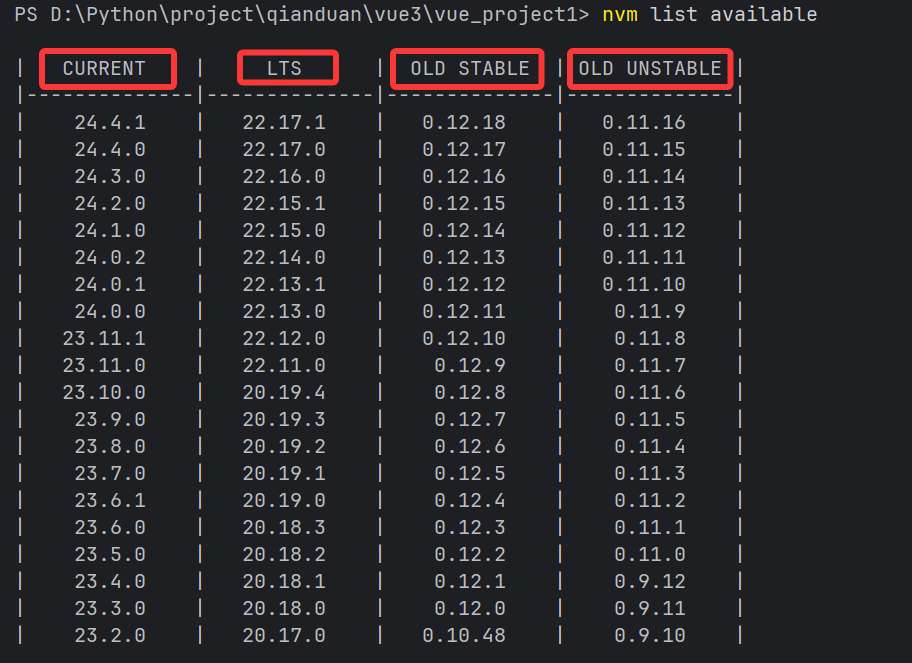Select old stable version 0.12.4
The image size is (912, 663).
pyautogui.click(x=470, y=500)
